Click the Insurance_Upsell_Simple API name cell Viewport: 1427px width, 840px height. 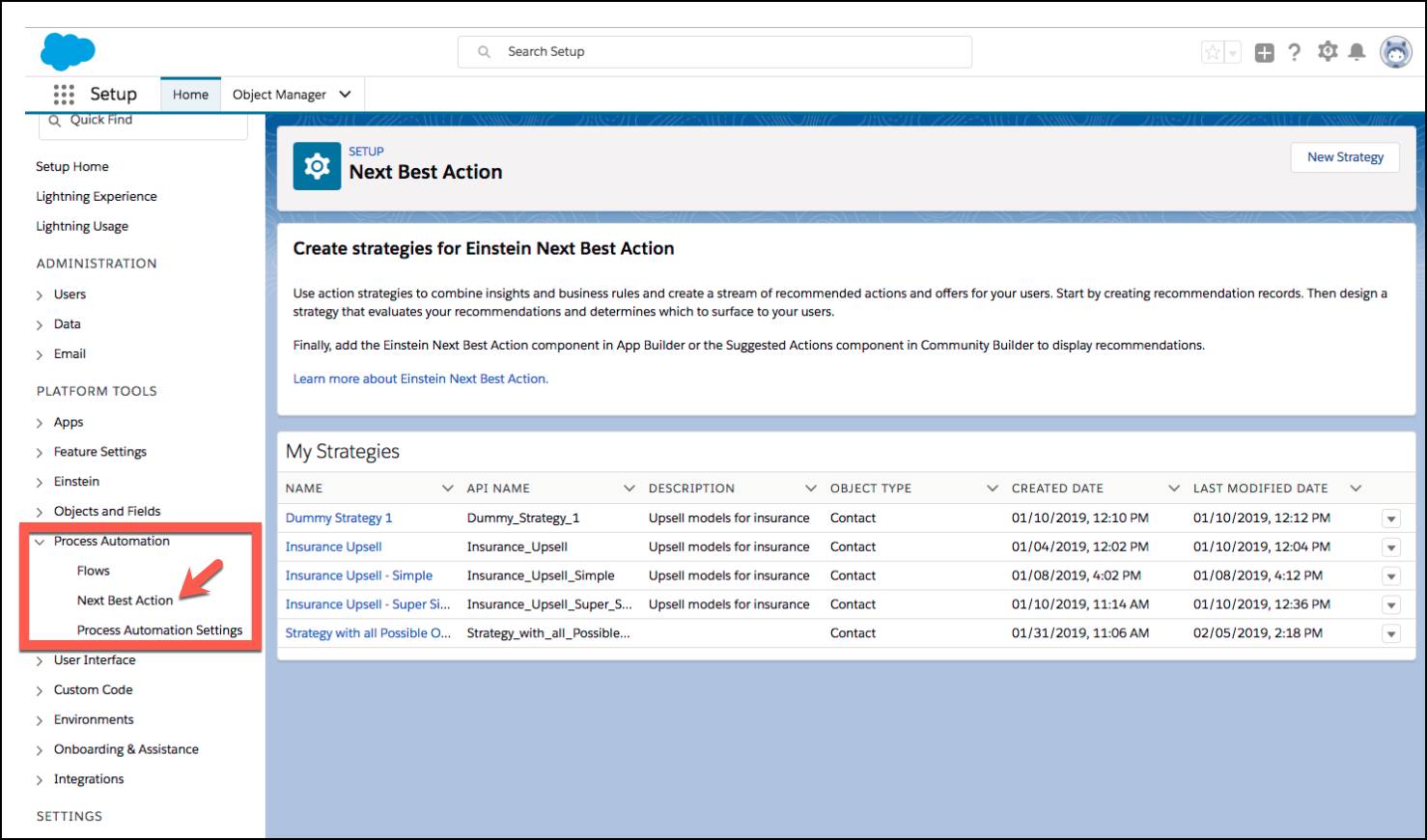(x=541, y=575)
